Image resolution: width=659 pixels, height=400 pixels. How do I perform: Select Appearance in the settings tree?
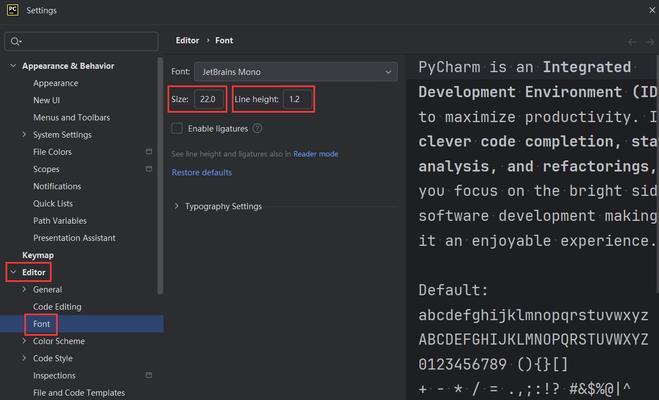[x=55, y=83]
